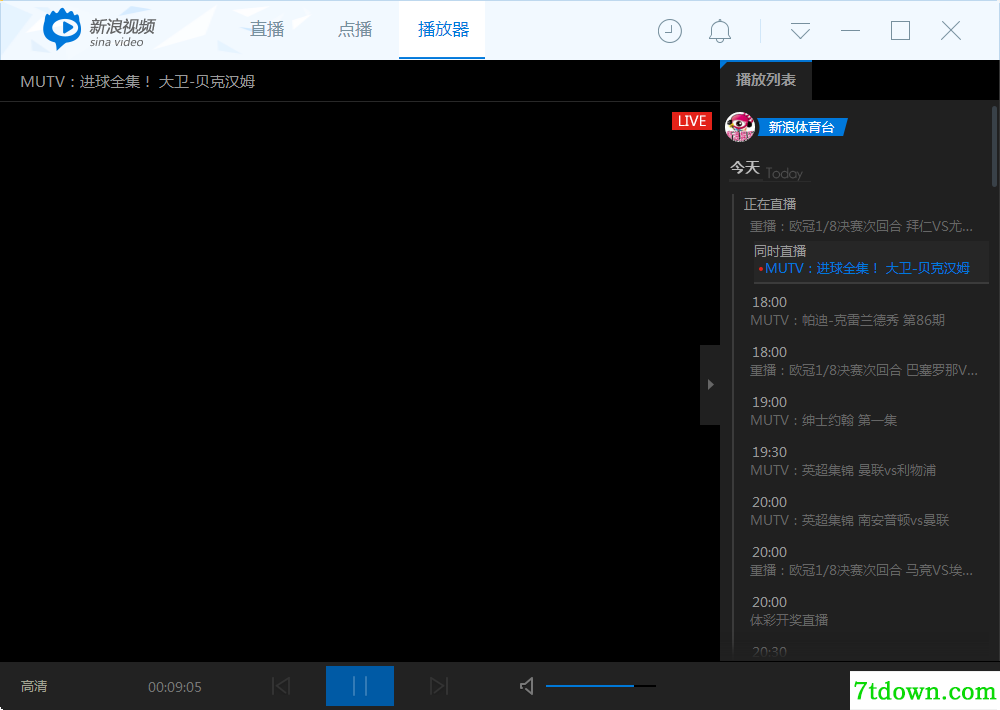1000x710 pixels.
Task: Select the 18:00 重播 巴塞罗那 program
Action: click(864, 361)
